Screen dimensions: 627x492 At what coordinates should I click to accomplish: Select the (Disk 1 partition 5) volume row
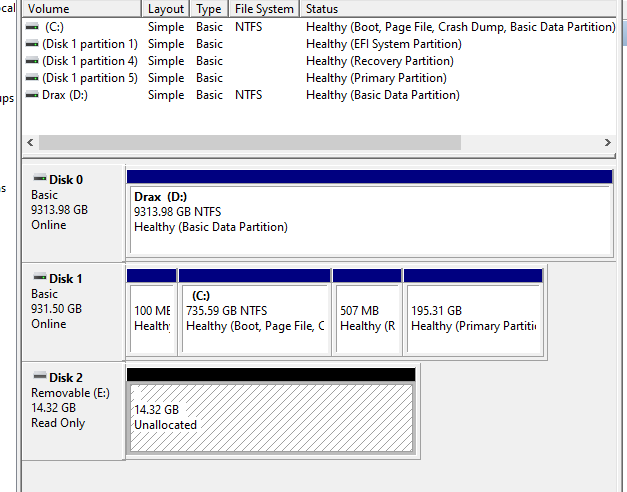pos(319,78)
